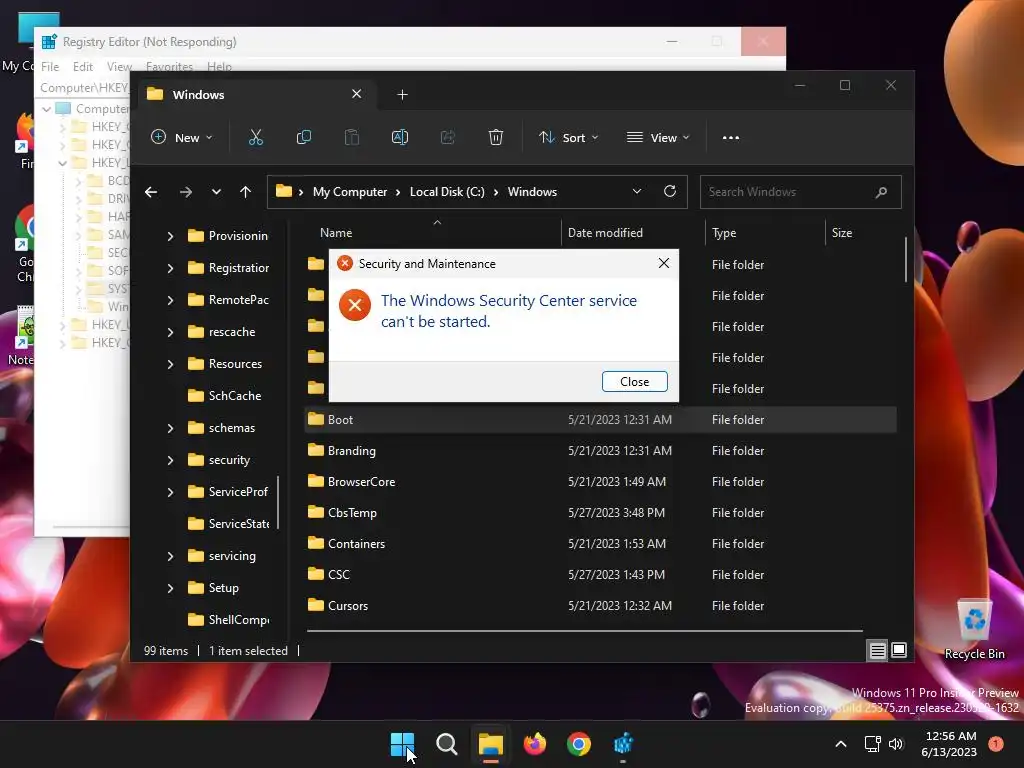Viewport: 1024px width, 768px height.
Task: Select SchCache folder in navigation tree
Action: (x=225, y=396)
